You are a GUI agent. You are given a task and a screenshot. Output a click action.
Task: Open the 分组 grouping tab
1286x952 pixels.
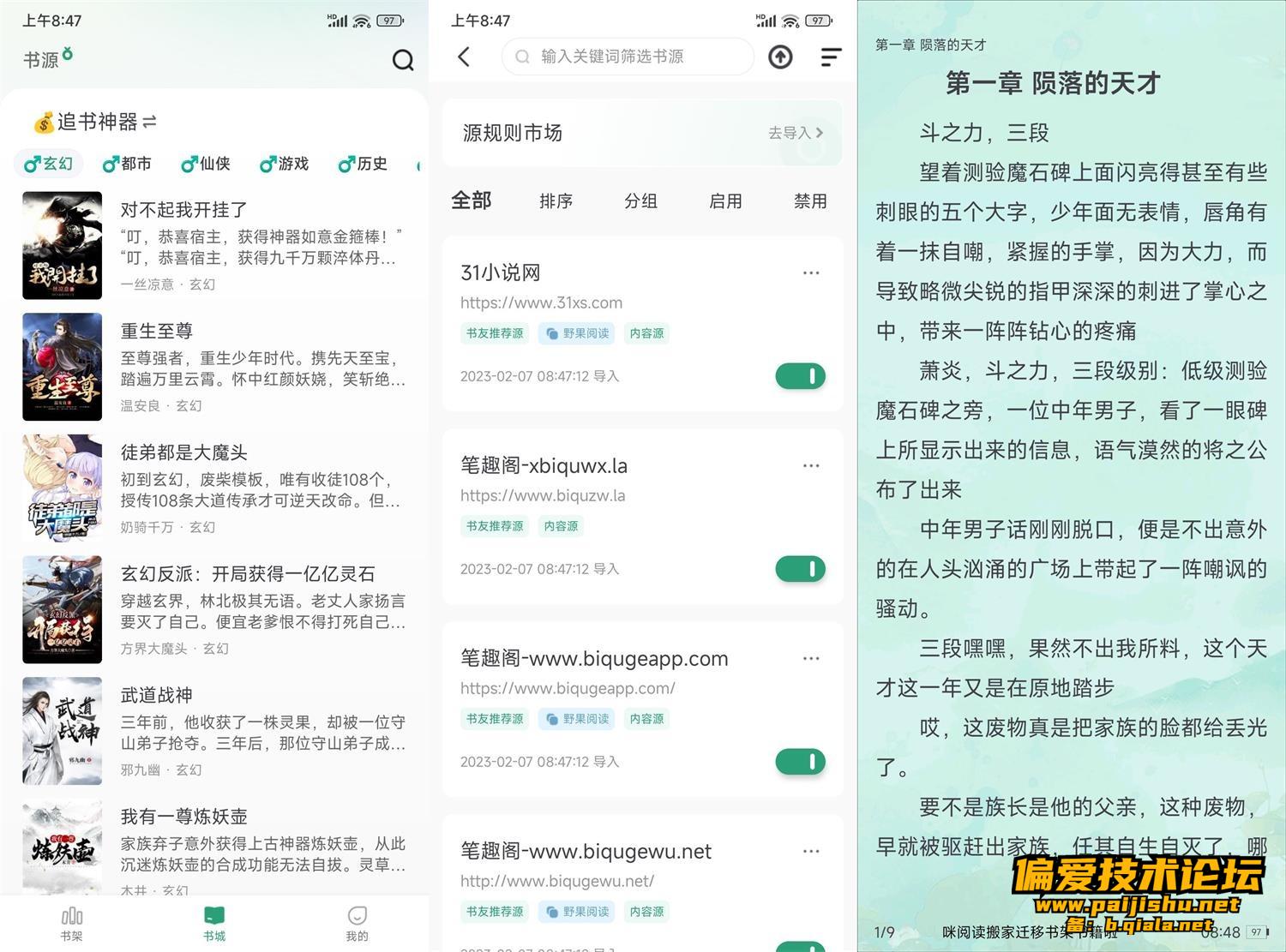tap(640, 201)
